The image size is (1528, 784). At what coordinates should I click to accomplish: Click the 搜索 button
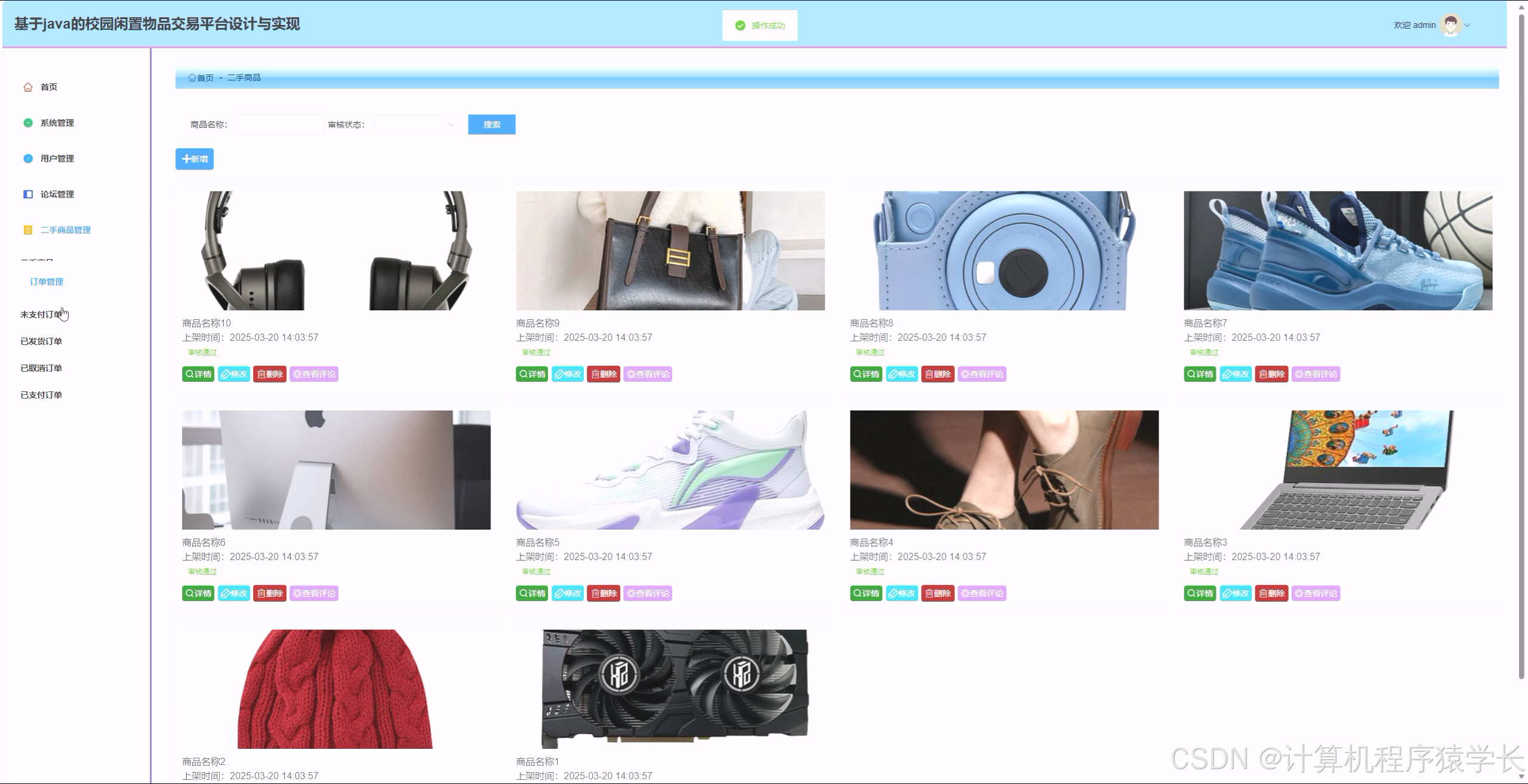(491, 125)
